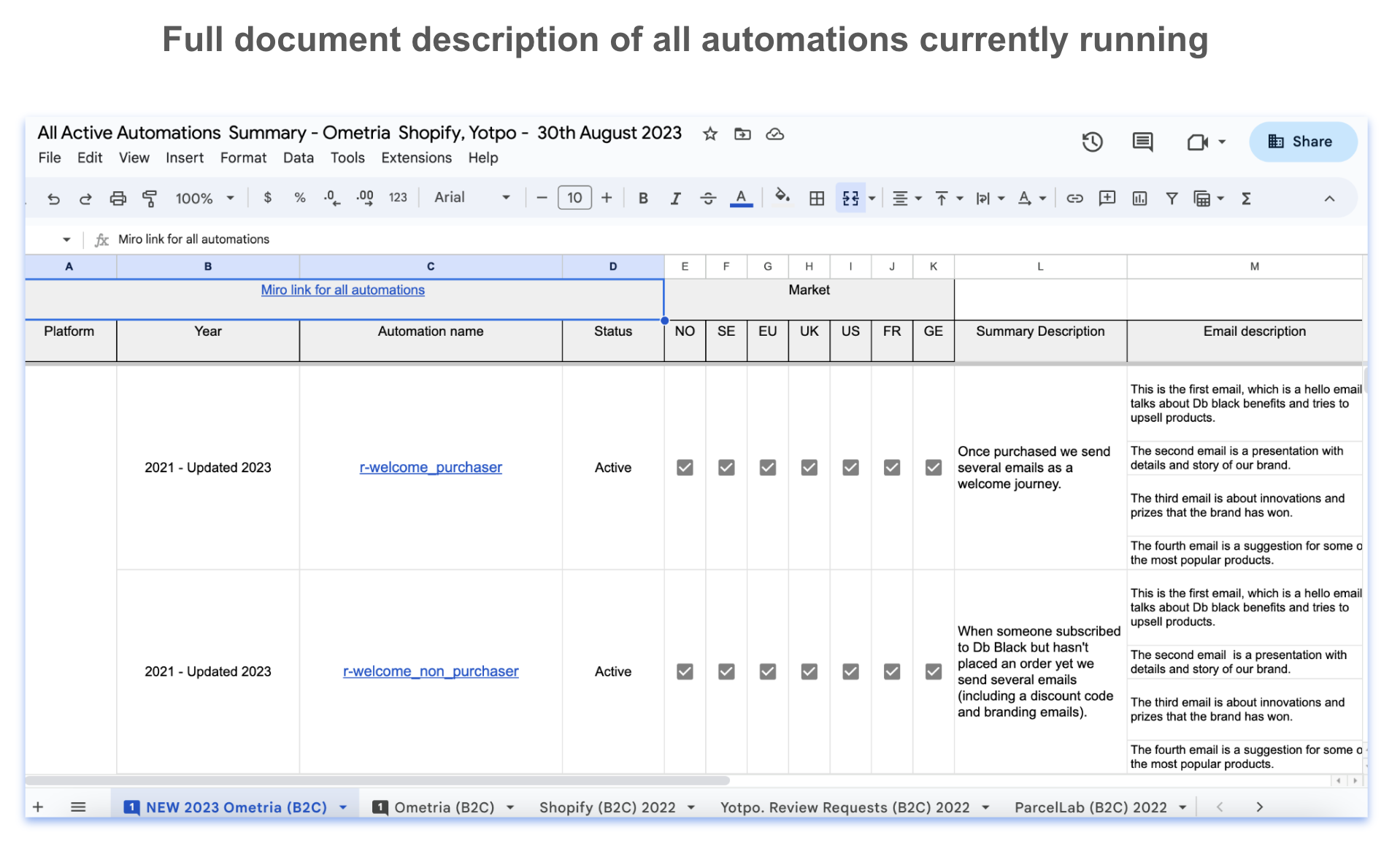Click the Redo icon in toolbar

(85, 198)
